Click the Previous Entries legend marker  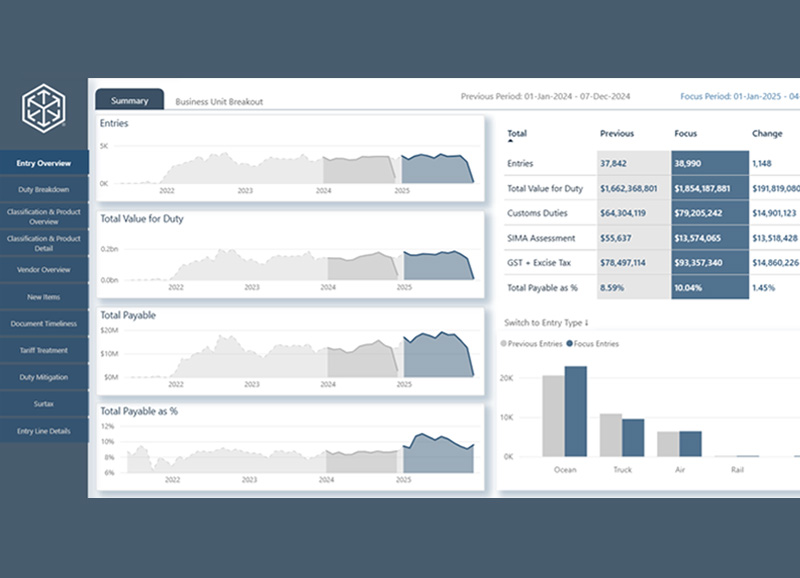pos(503,344)
